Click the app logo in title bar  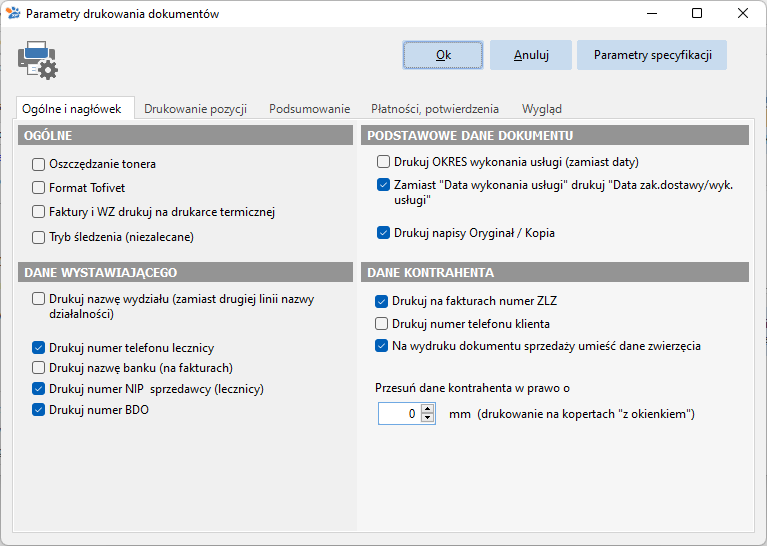tap(13, 13)
